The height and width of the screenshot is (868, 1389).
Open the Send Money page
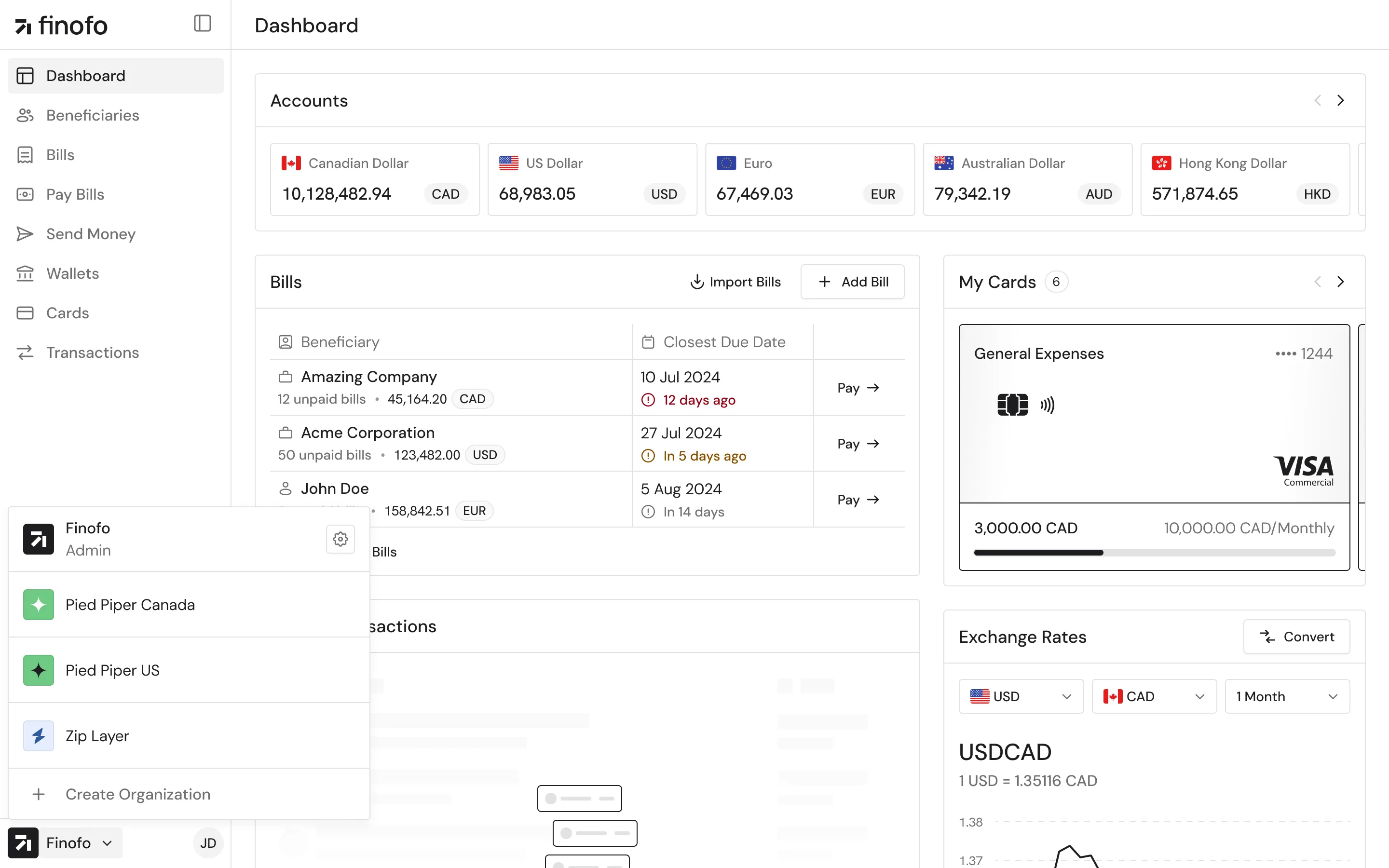click(91, 234)
